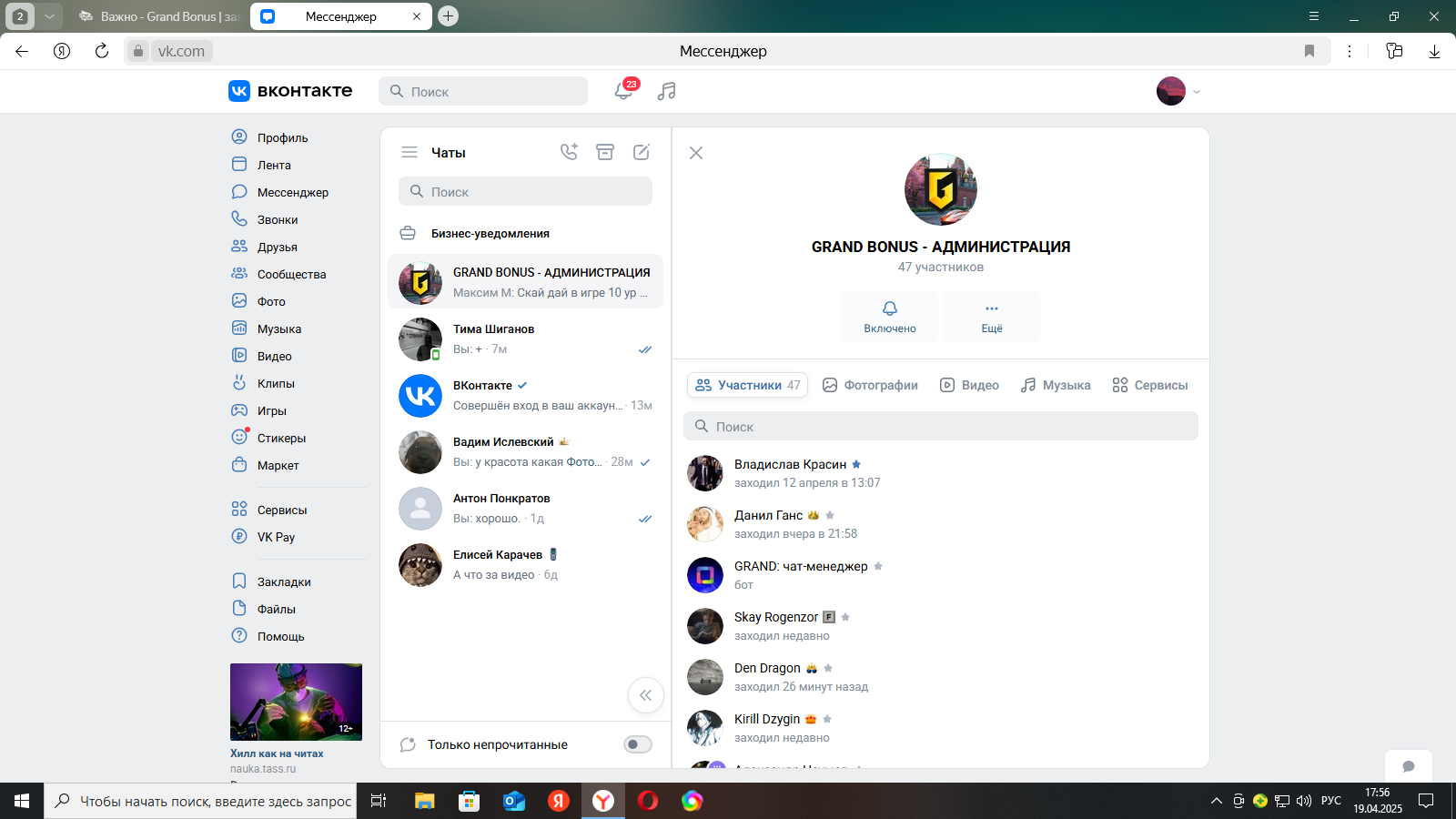
Task: Click the sidebar Сервисы icon
Action: tap(239, 509)
